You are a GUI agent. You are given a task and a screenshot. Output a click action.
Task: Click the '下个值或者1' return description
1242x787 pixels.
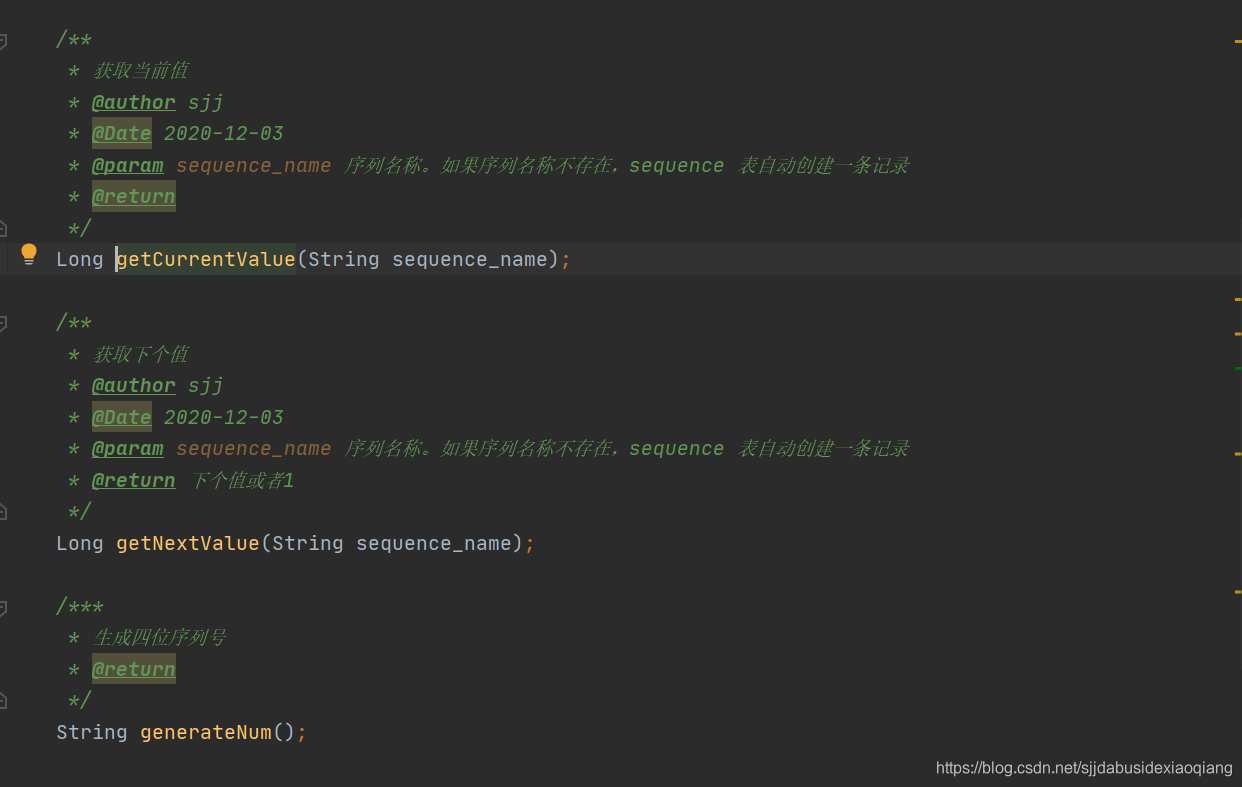pos(241,480)
